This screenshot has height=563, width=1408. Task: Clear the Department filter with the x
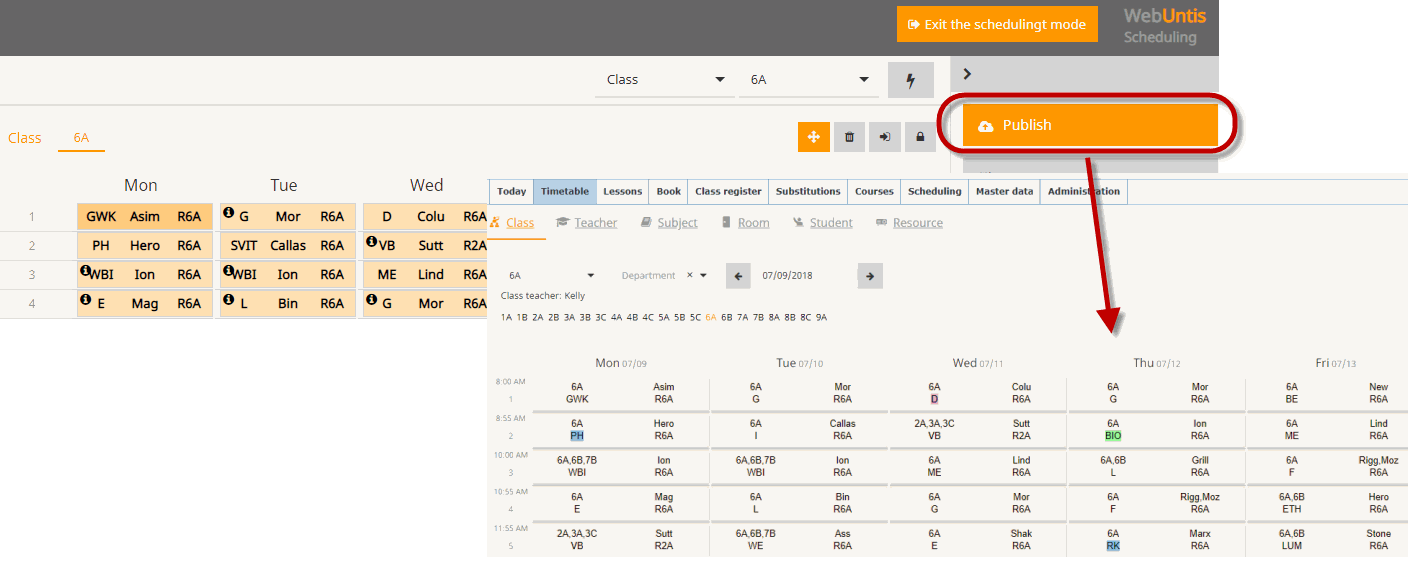pyautogui.click(x=689, y=275)
